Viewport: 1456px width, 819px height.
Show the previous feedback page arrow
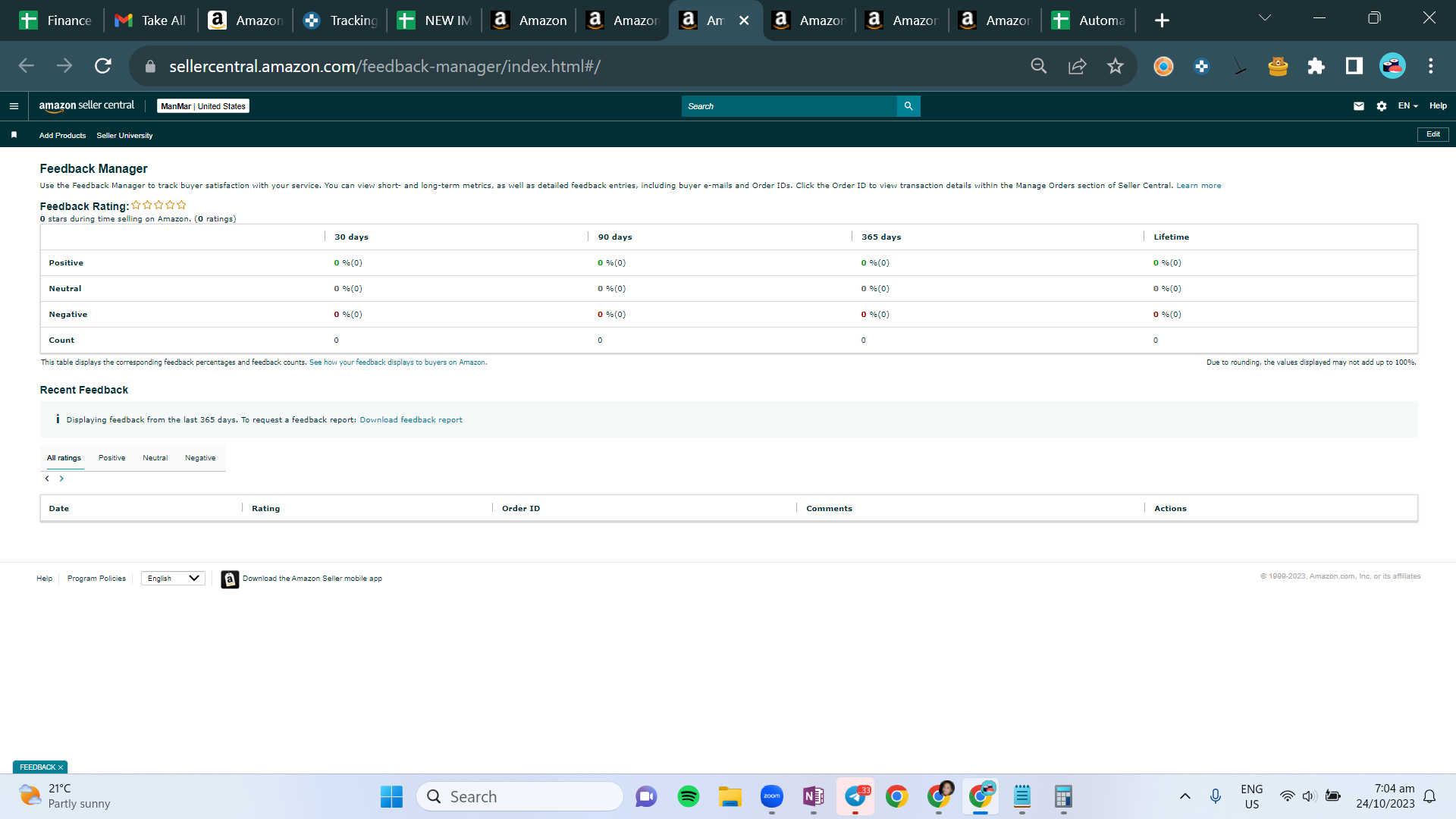pos(47,479)
